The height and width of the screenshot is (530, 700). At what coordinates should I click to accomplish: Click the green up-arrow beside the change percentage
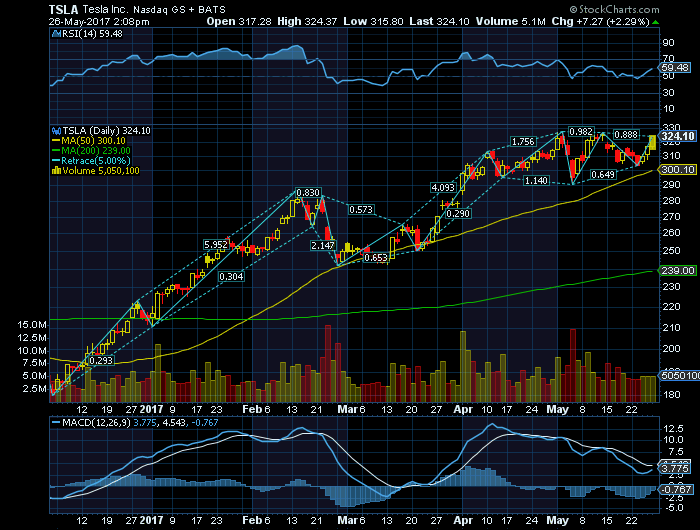[655, 22]
